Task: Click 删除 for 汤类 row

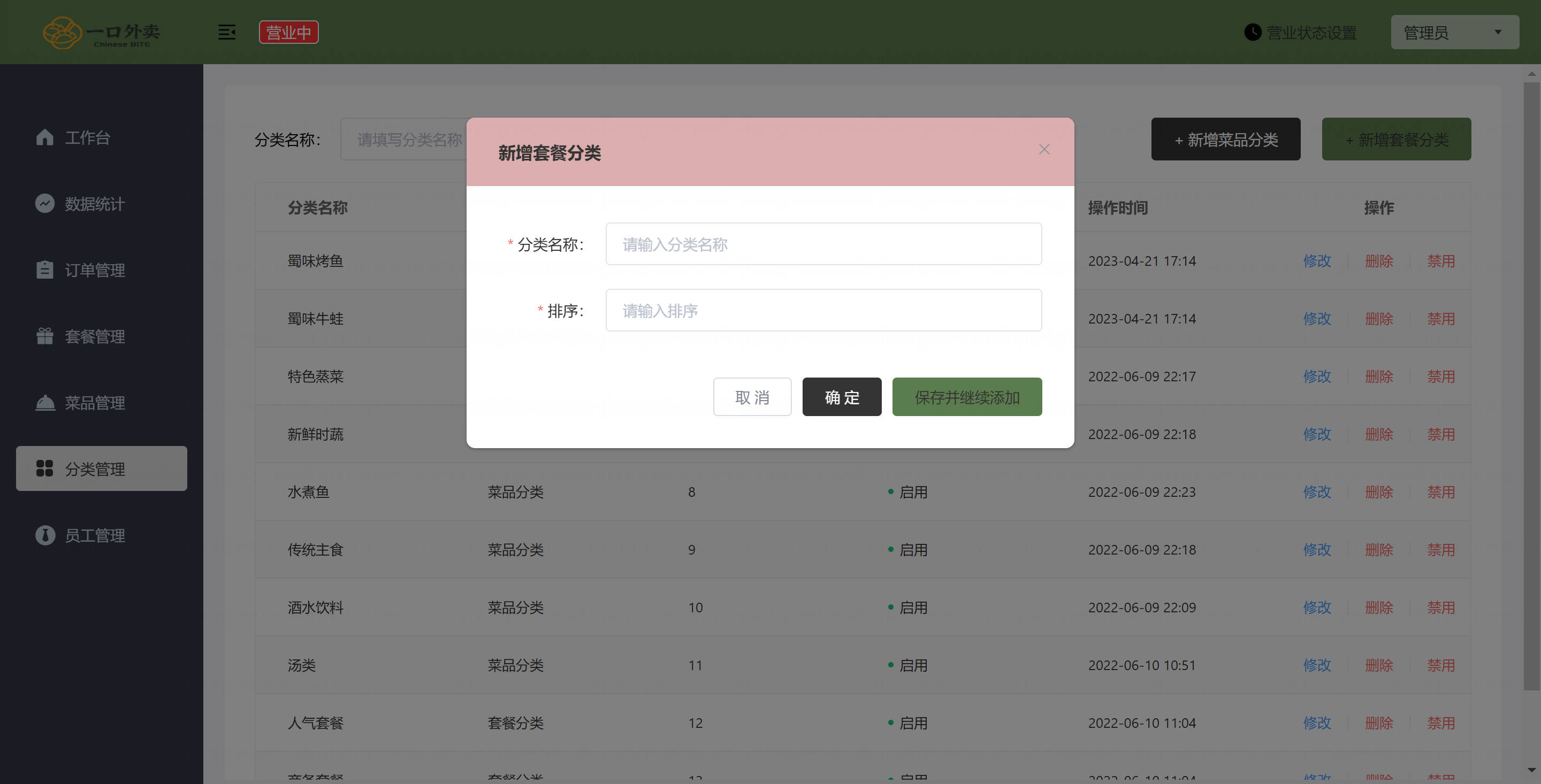Action: point(1379,665)
